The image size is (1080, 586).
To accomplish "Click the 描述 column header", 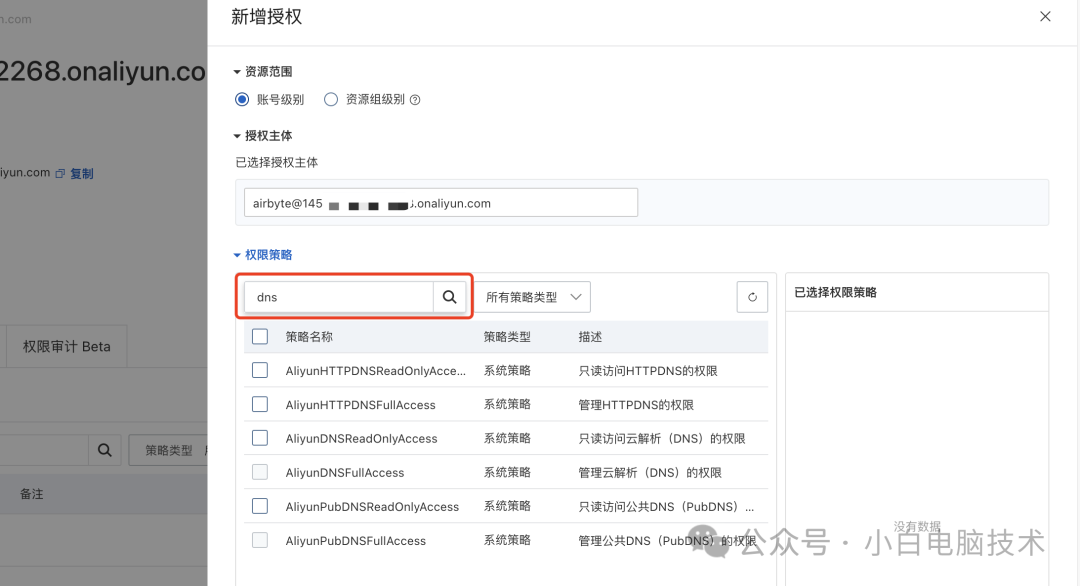I will (x=590, y=337).
